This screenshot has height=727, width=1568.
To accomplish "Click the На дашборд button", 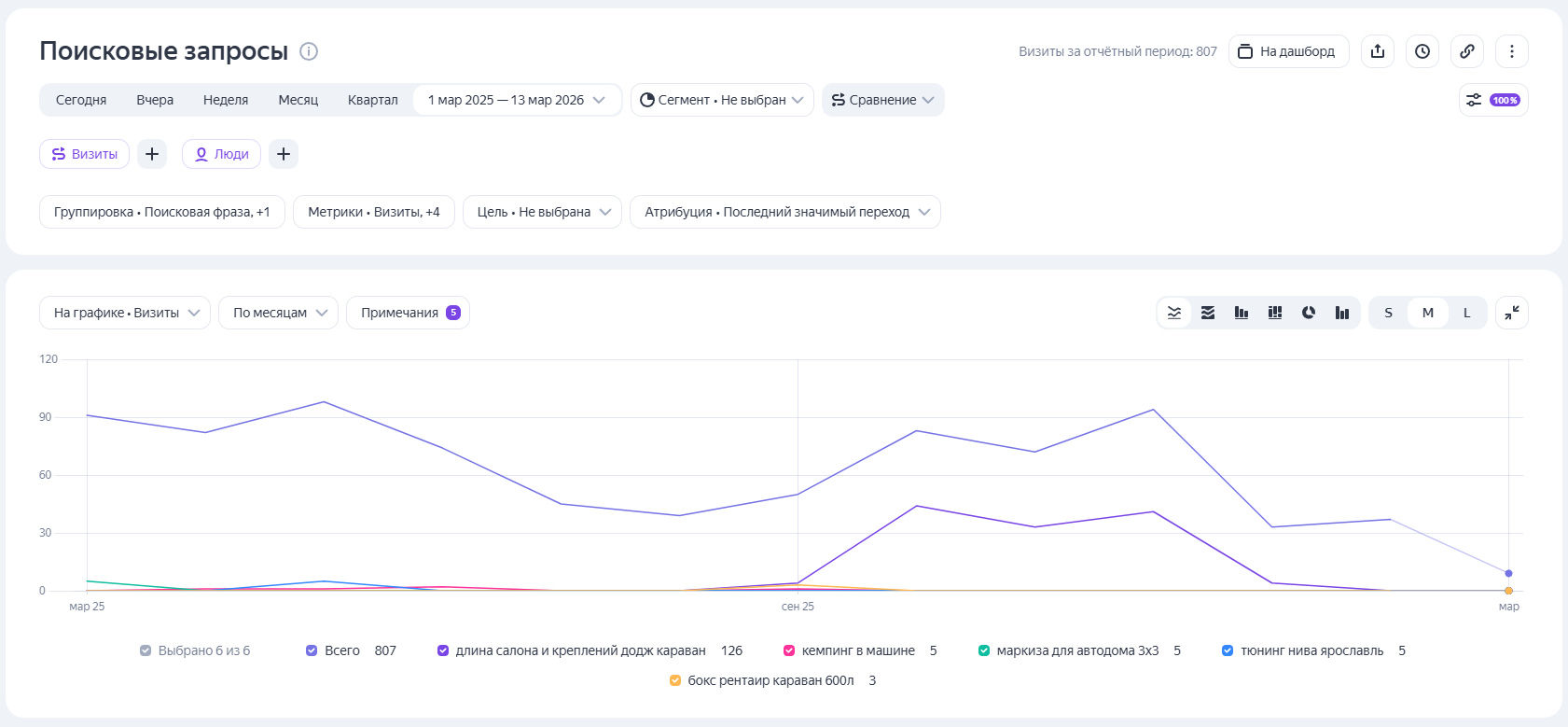I will [1288, 51].
